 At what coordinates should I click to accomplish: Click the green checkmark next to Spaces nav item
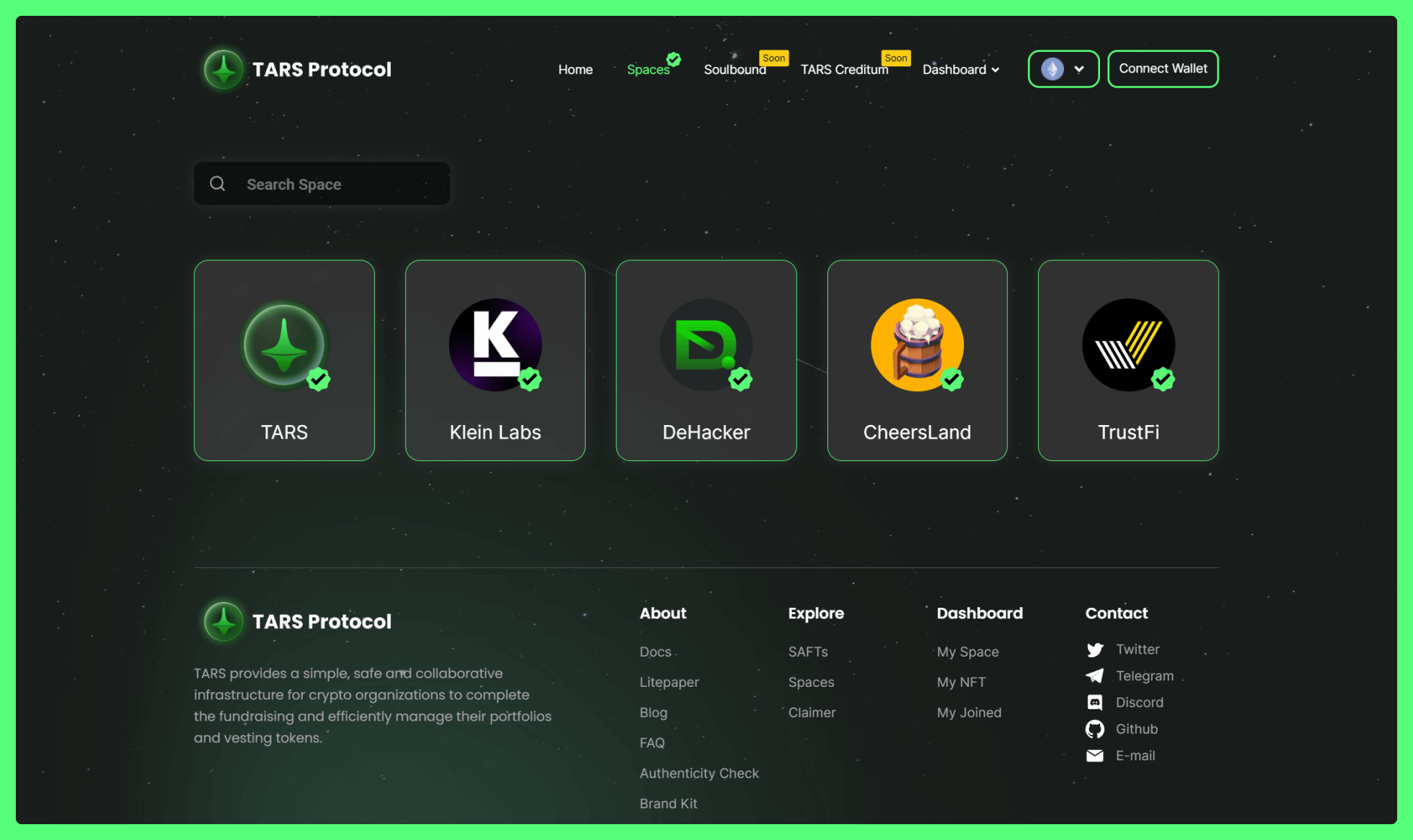pyautogui.click(x=673, y=60)
